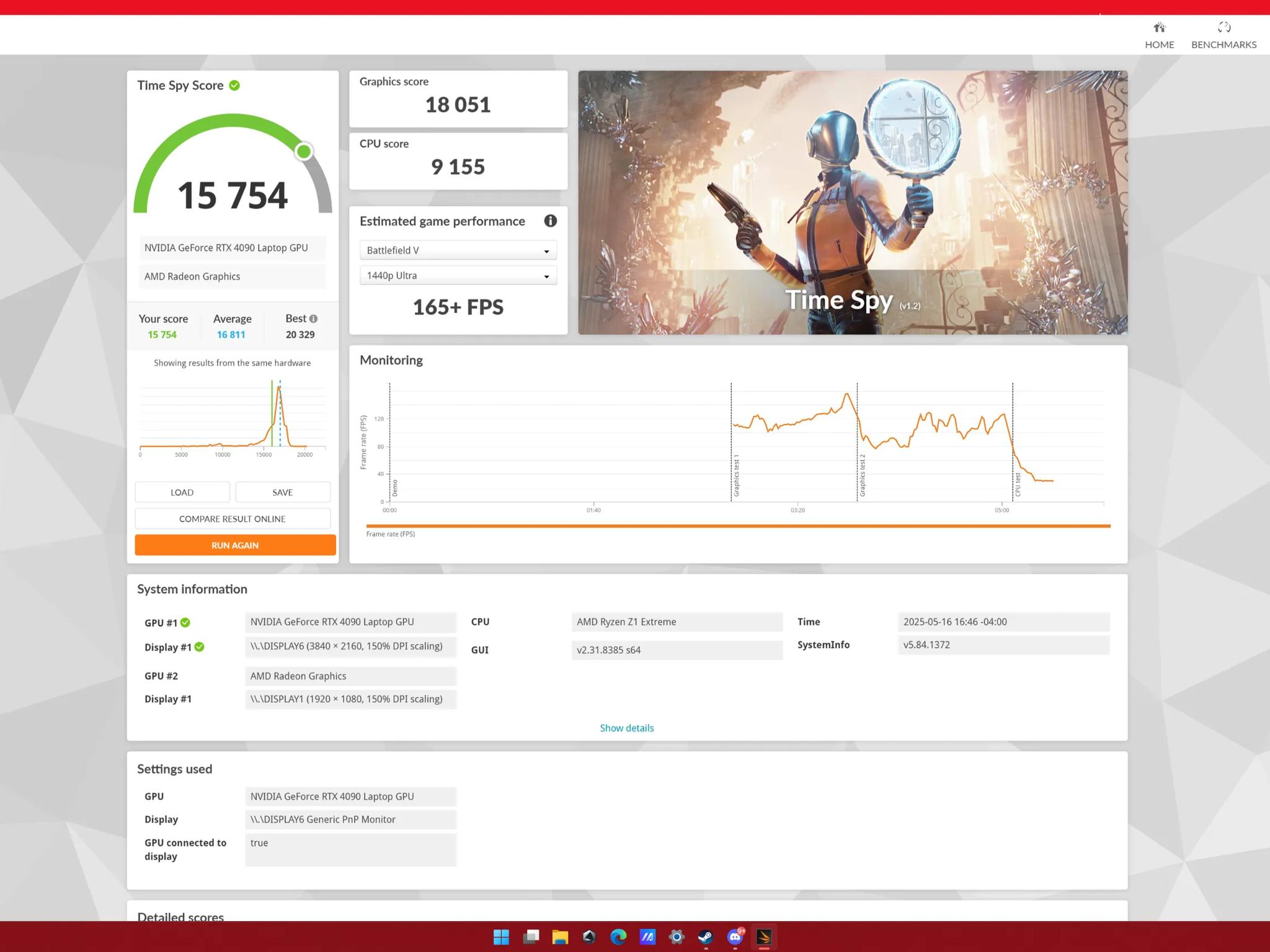
Task: Launch Microsoft Edge from the taskbar
Action: click(618, 937)
